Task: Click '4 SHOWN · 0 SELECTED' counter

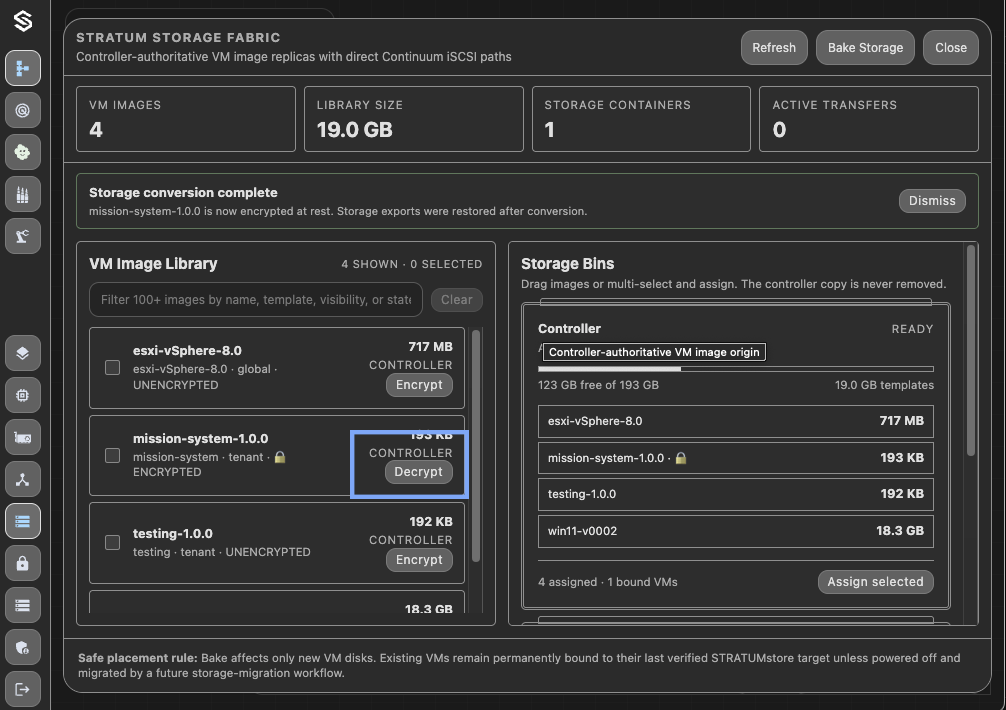Action: click(x=411, y=264)
